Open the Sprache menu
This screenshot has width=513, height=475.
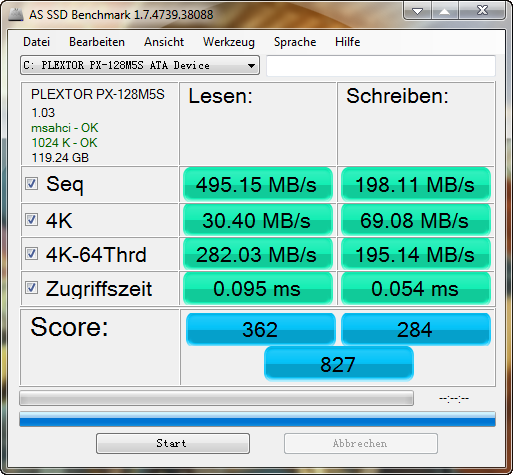pyautogui.click(x=295, y=42)
